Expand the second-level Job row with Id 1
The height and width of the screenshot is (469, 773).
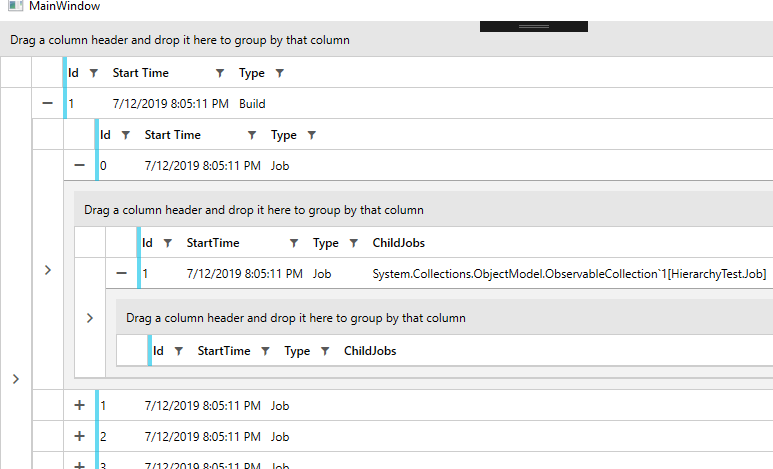(x=80, y=406)
